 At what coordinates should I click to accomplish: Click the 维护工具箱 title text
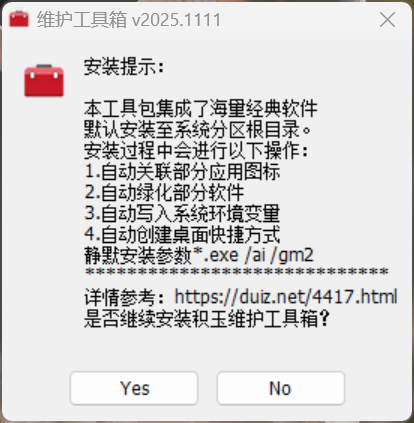[82, 20]
